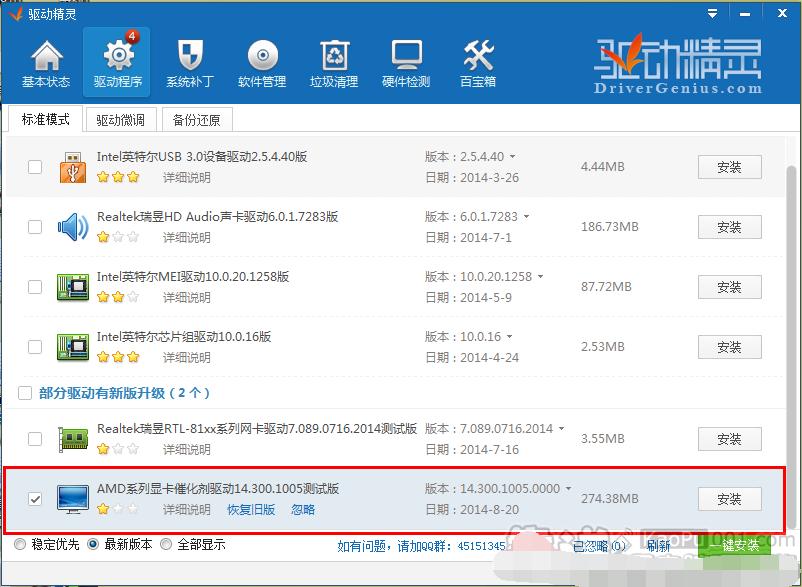Viewport: 802px width, 587px height.
Task: Click the 驱动精灵 logo in title bar
Action: [x=16, y=14]
